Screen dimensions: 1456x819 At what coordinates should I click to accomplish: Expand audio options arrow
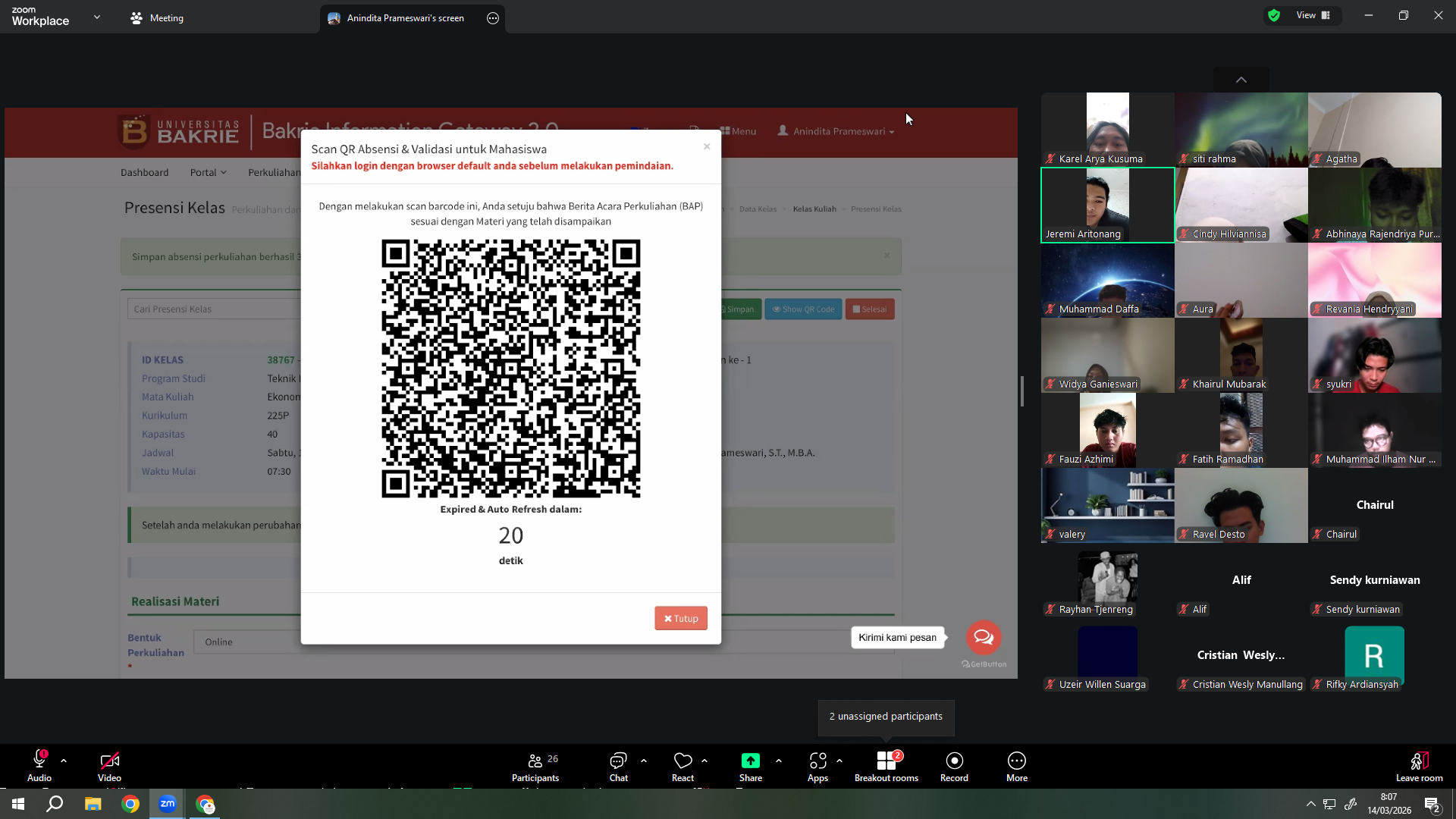[x=64, y=761]
